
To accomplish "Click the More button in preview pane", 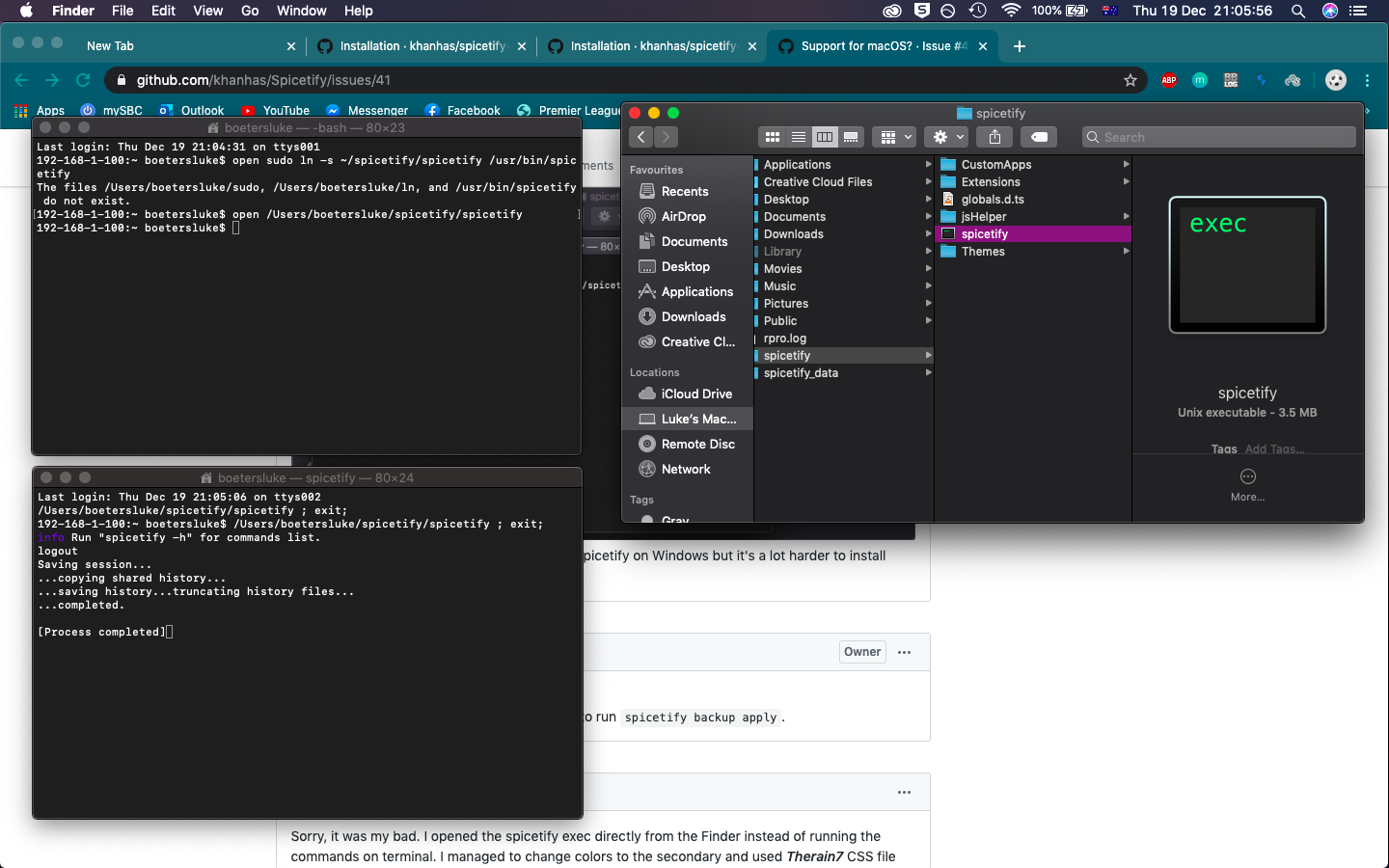I will [1247, 484].
